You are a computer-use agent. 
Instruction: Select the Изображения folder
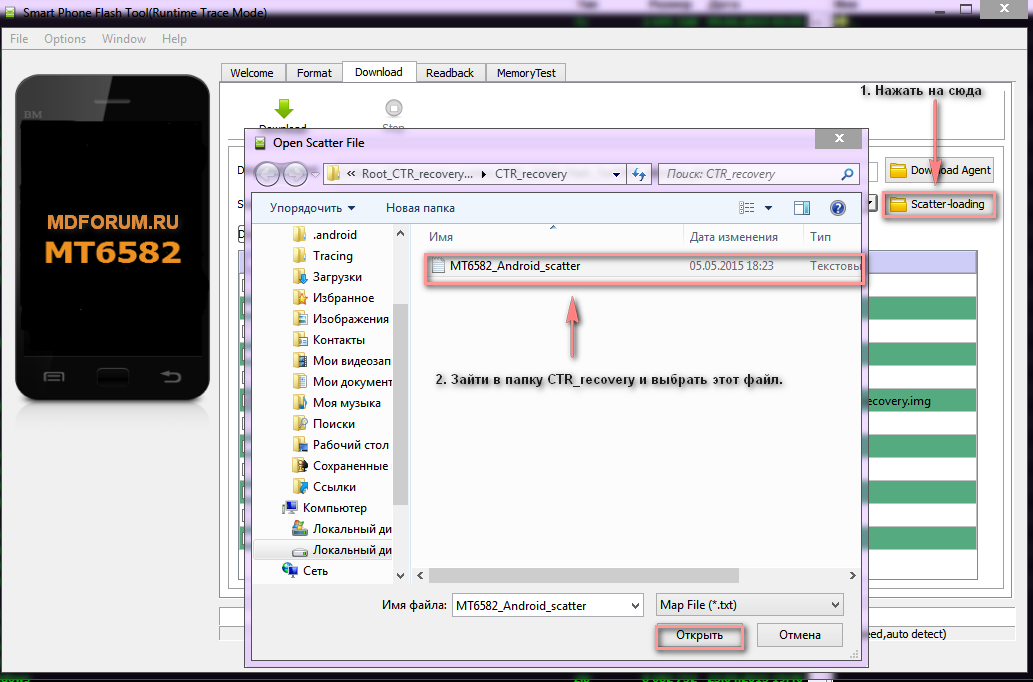(x=341, y=319)
